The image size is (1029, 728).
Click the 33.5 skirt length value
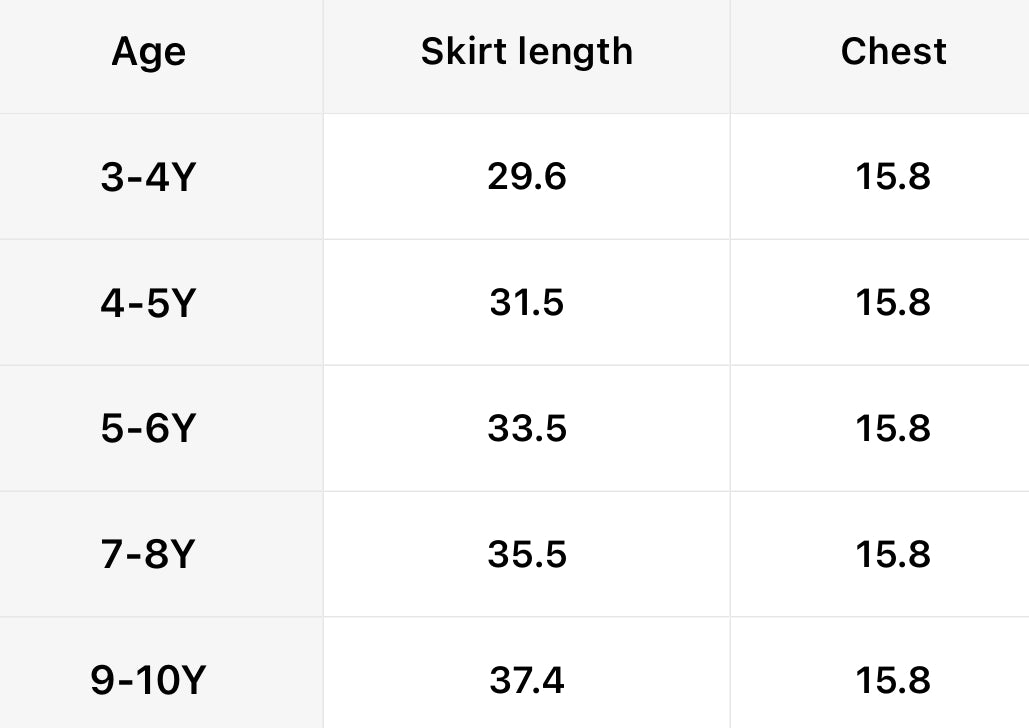click(x=526, y=429)
